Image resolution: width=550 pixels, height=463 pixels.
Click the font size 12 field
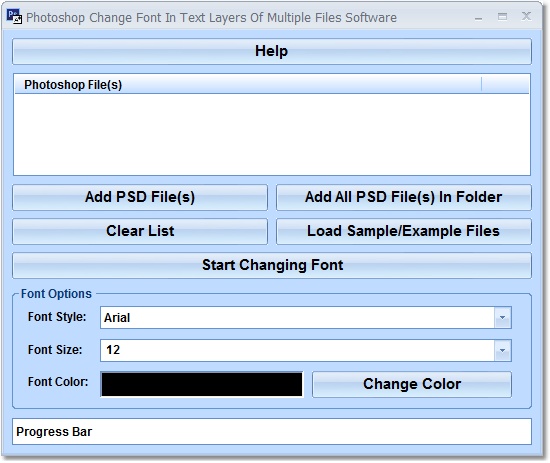297,350
